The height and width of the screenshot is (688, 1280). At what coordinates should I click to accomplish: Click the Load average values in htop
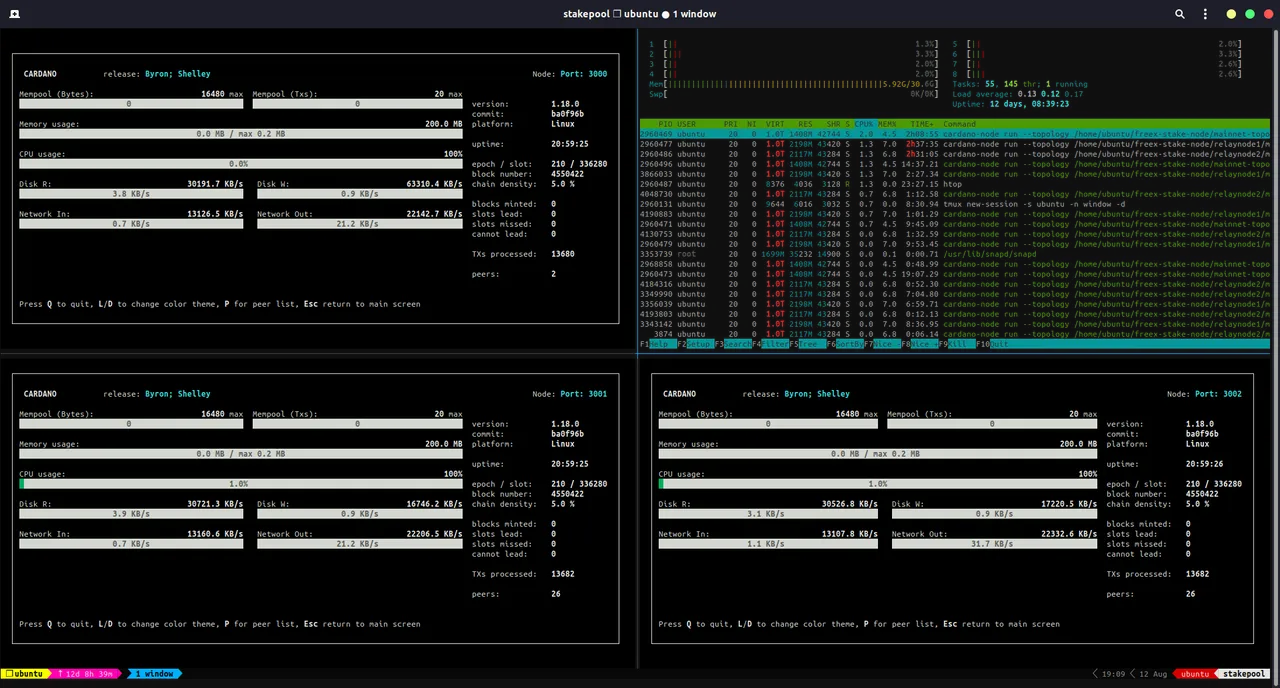(1048, 94)
